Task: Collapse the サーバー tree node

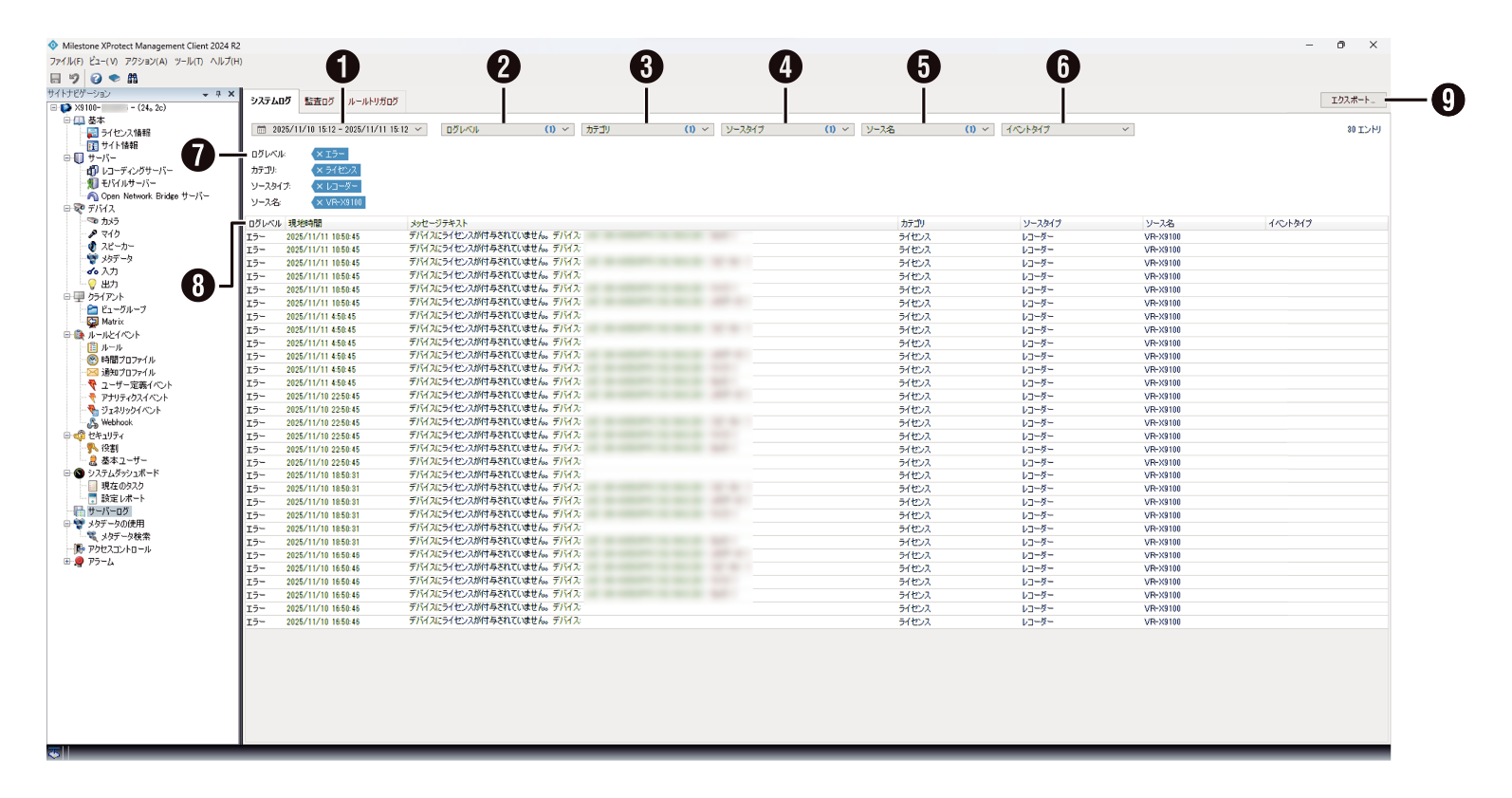Action: click(67, 158)
